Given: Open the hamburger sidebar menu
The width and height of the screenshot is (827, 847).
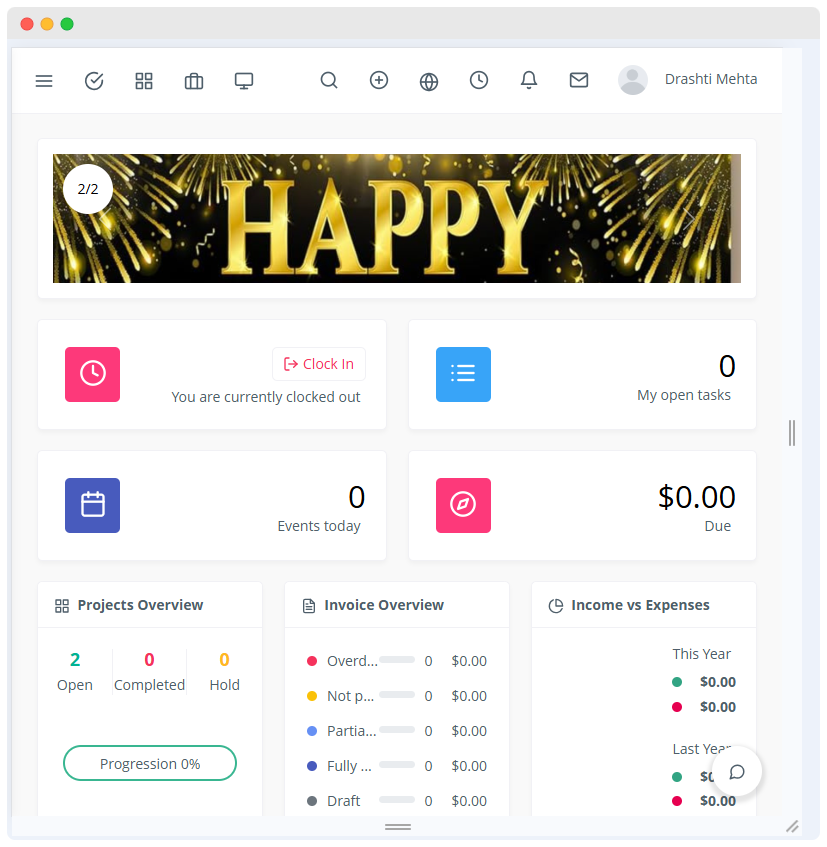Looking at the screenshot, I should 44,81.
